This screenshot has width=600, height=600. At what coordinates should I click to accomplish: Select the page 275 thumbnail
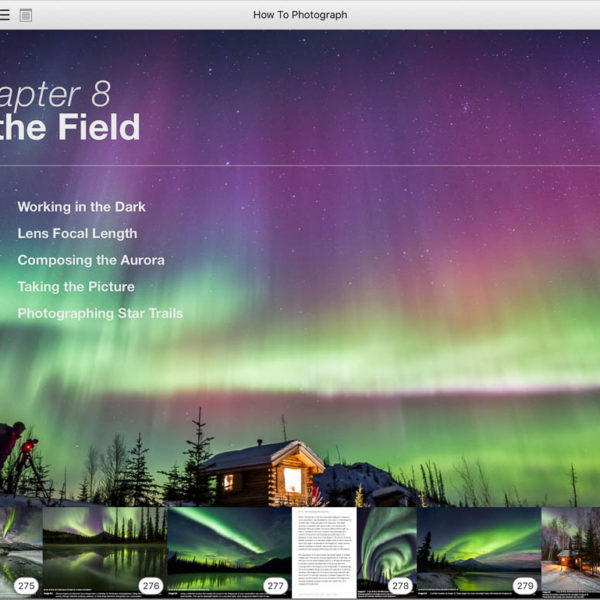tap(21, 553)
